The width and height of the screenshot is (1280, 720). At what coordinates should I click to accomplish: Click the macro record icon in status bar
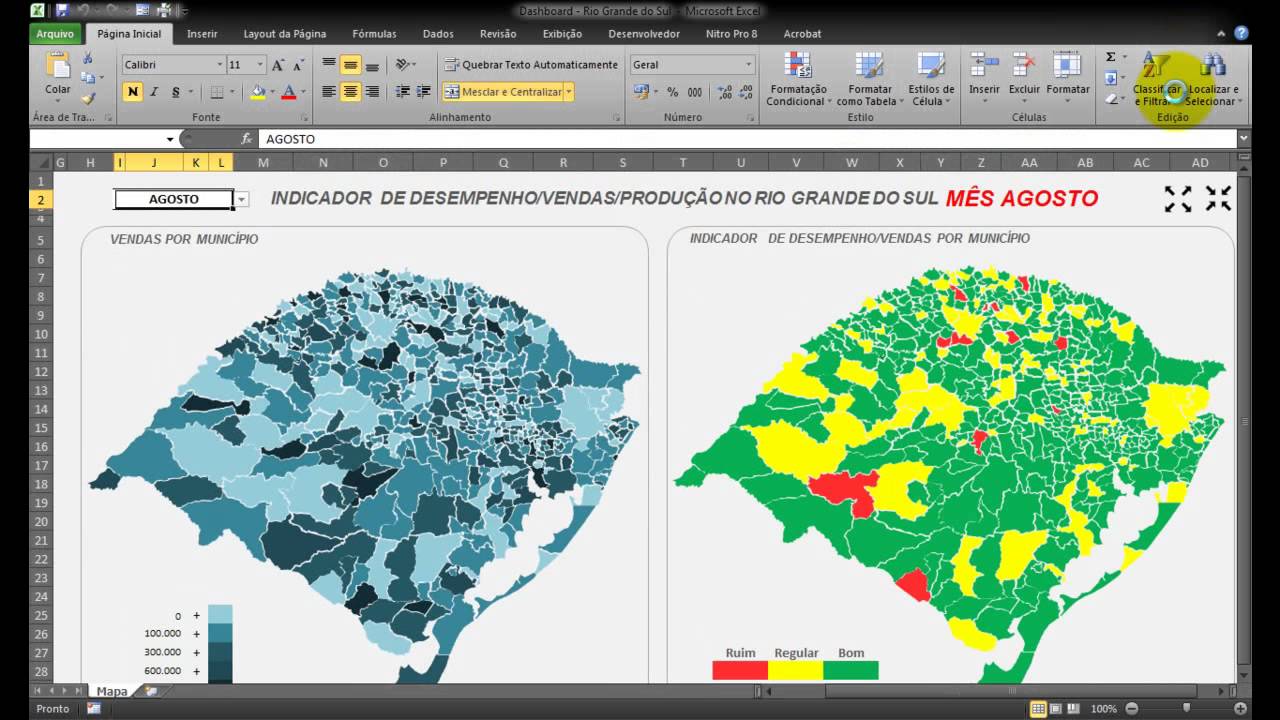point(94,708)
